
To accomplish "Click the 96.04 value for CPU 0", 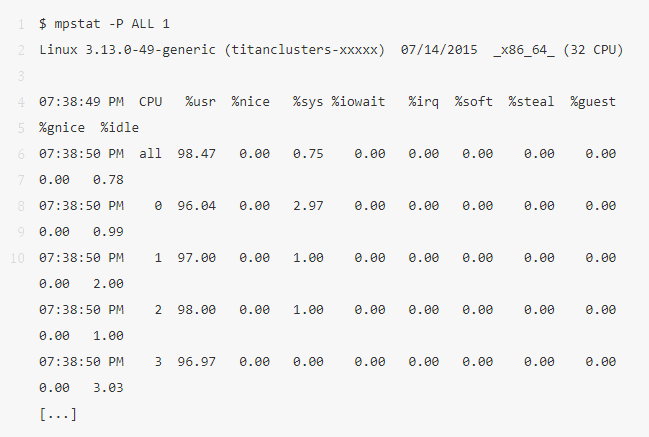I will 196,205.
